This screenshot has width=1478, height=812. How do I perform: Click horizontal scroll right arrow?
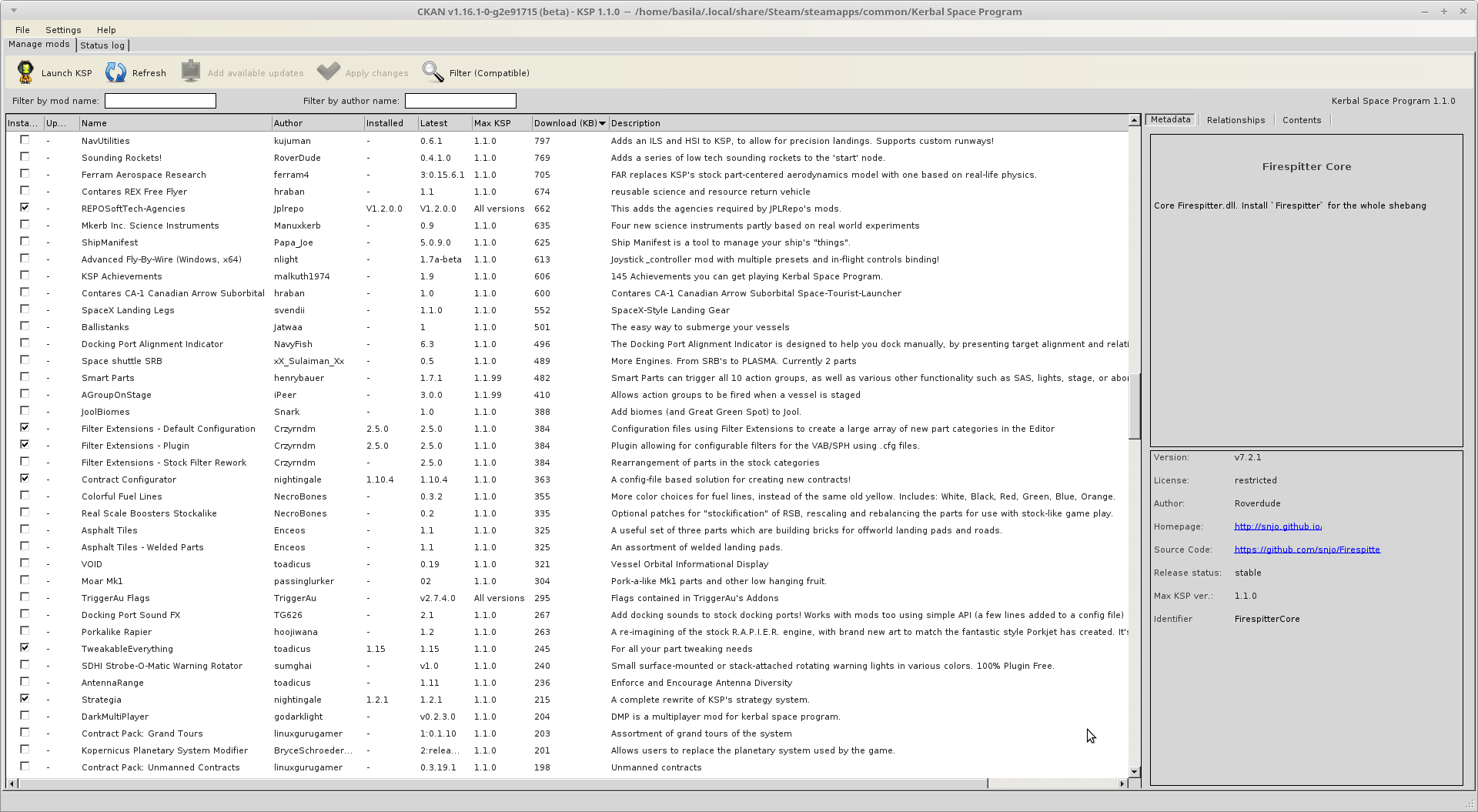(1122, 784)
